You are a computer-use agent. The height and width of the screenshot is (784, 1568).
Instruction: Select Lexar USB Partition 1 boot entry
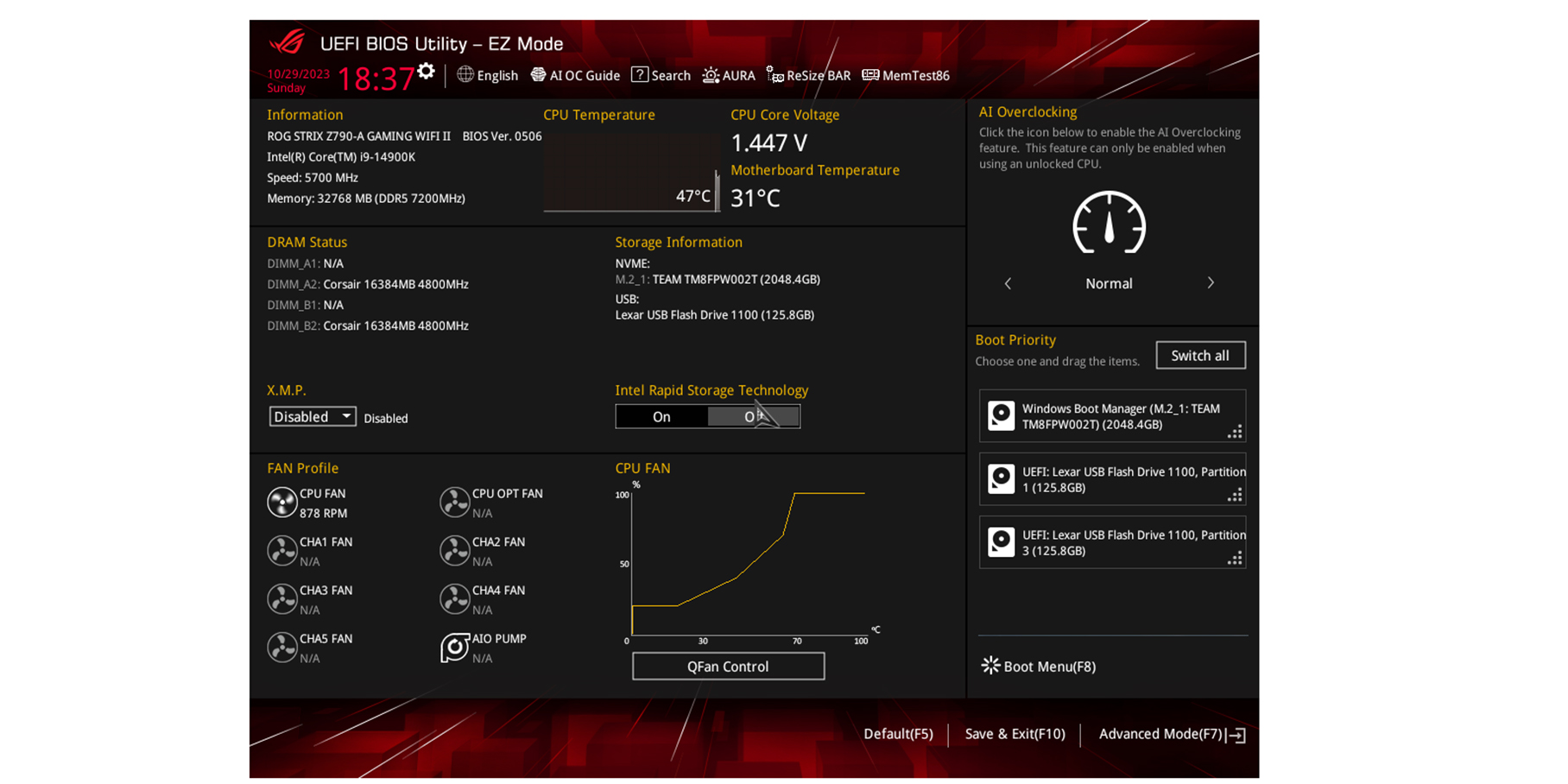pos(1112,479)
